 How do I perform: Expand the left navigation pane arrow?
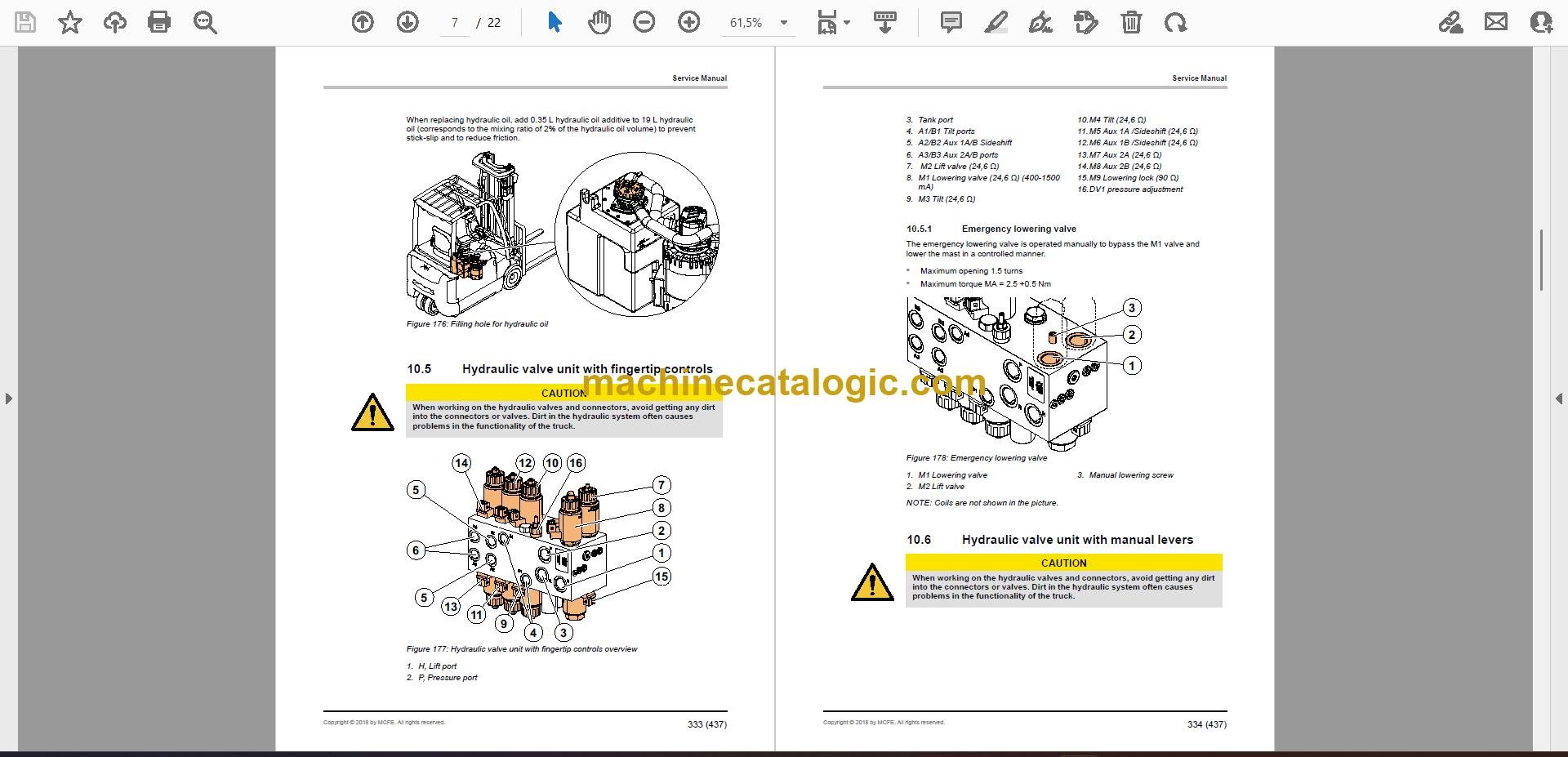point(8,399)
